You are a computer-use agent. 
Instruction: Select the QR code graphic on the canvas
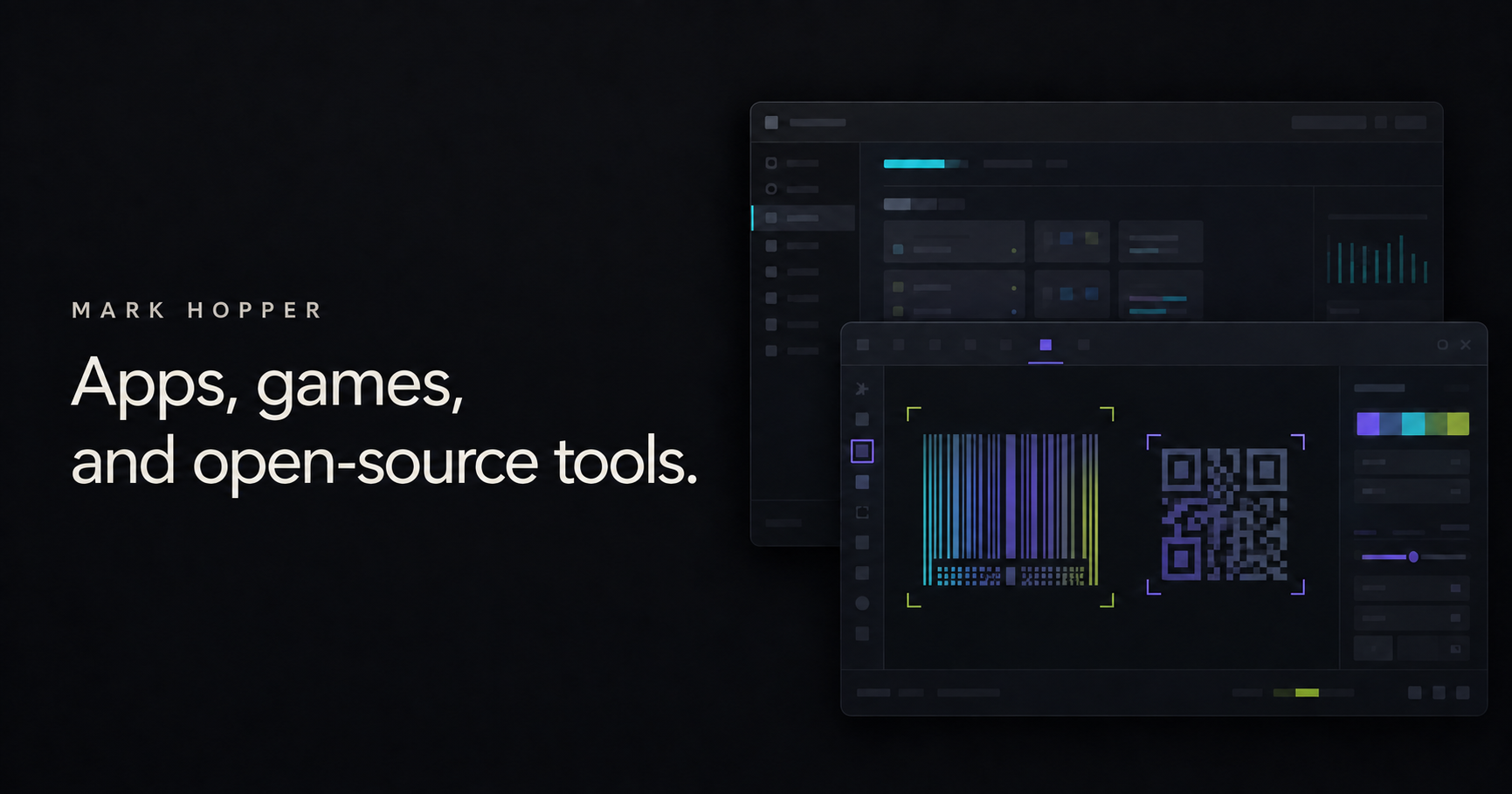(x=1225, y=514)
